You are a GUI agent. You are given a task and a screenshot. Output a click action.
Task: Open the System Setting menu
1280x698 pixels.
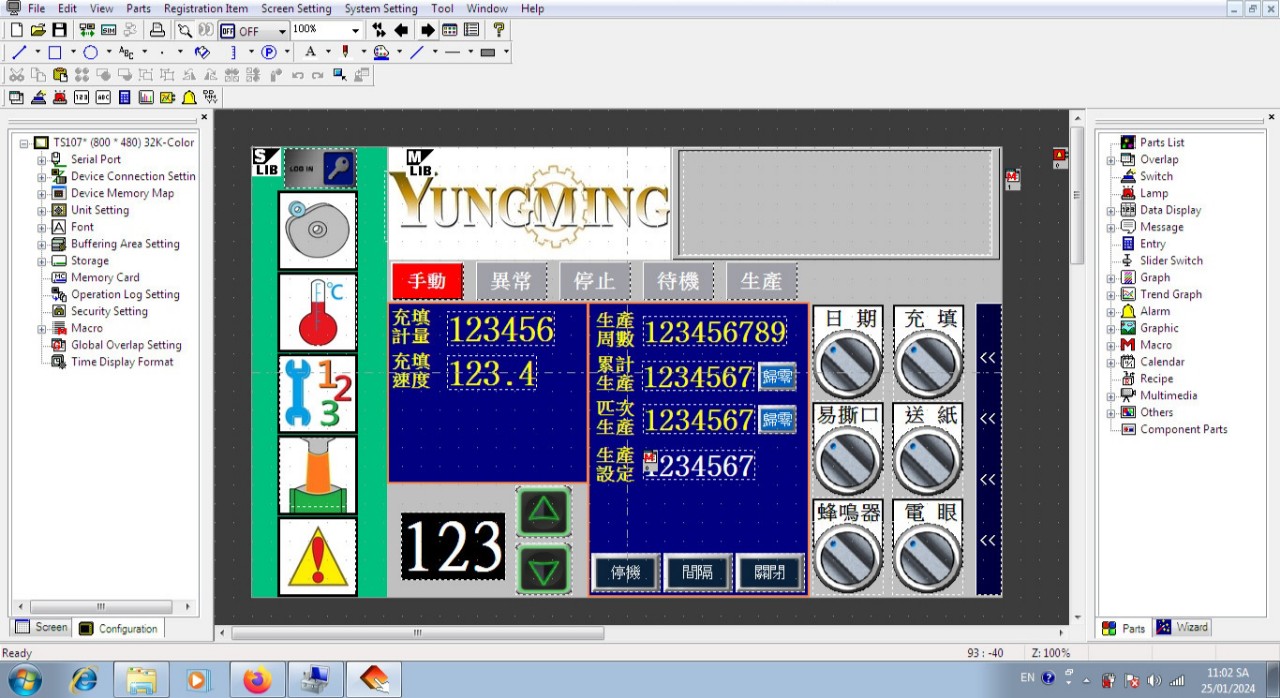(381, 8)
